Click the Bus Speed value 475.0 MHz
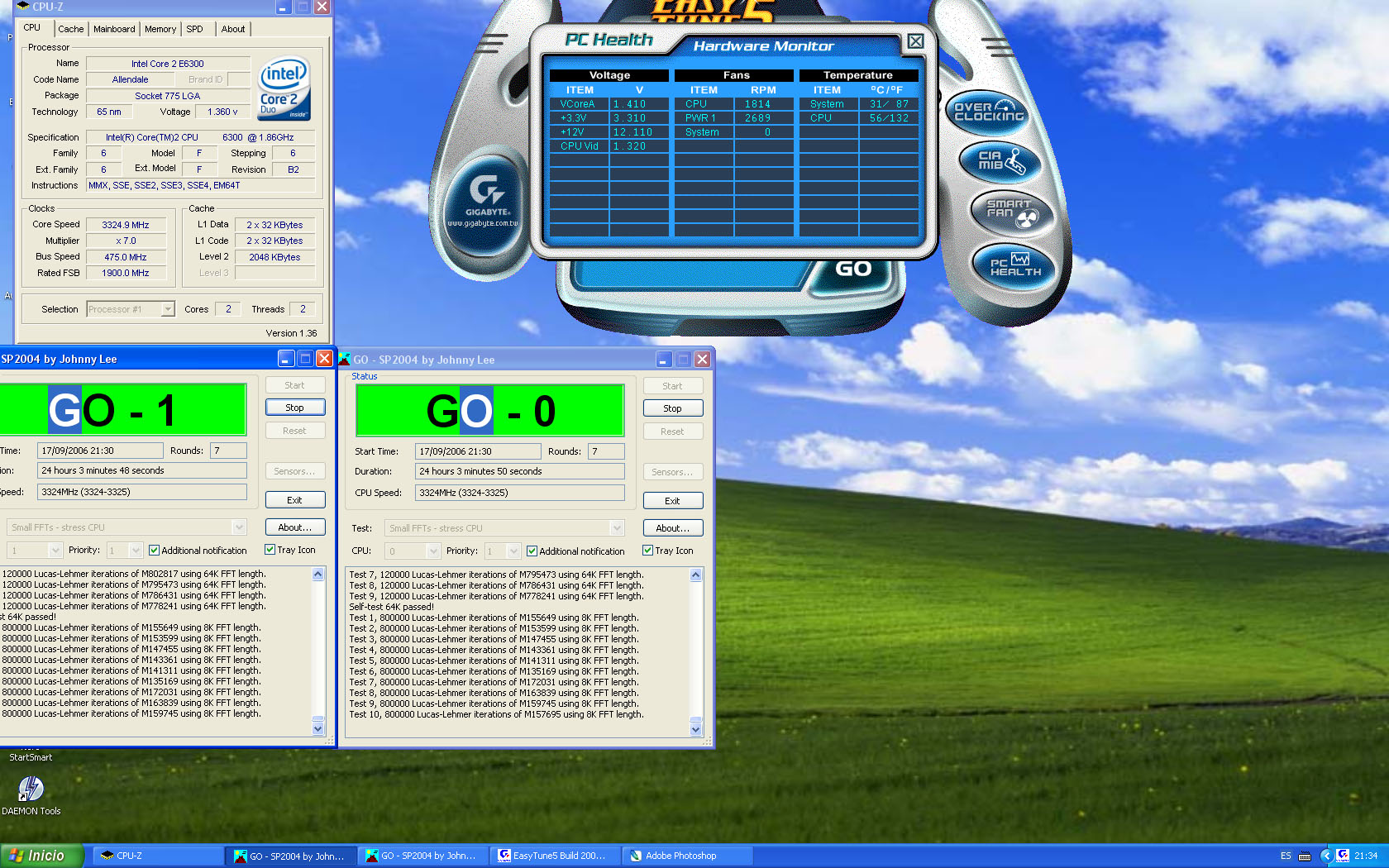The image size is (1389, 868). pos(126,257)
